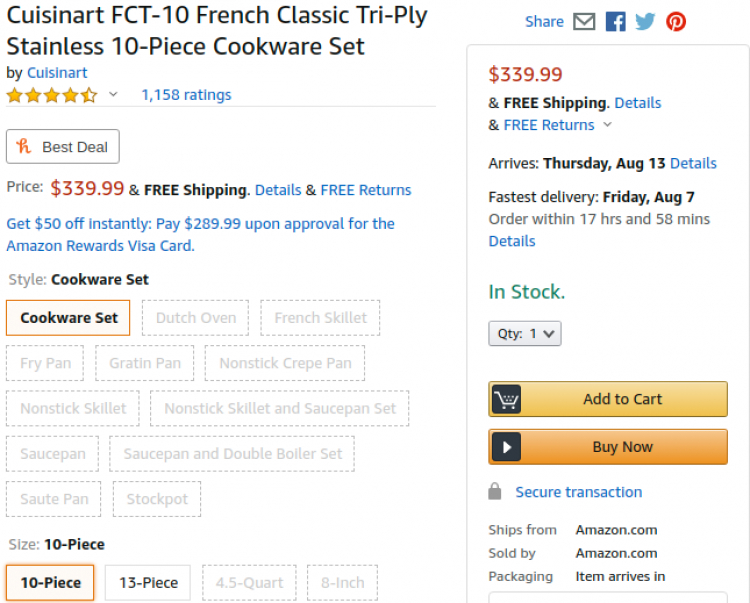Share product on Facebook icon
Screen dimensions: 750x603
(616, 22)
